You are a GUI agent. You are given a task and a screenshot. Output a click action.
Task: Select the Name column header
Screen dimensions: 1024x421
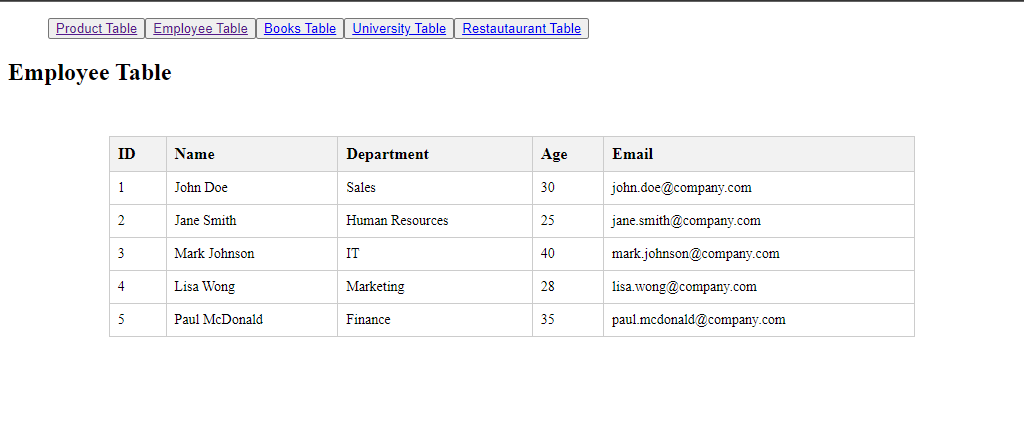[x=252, y=154]
